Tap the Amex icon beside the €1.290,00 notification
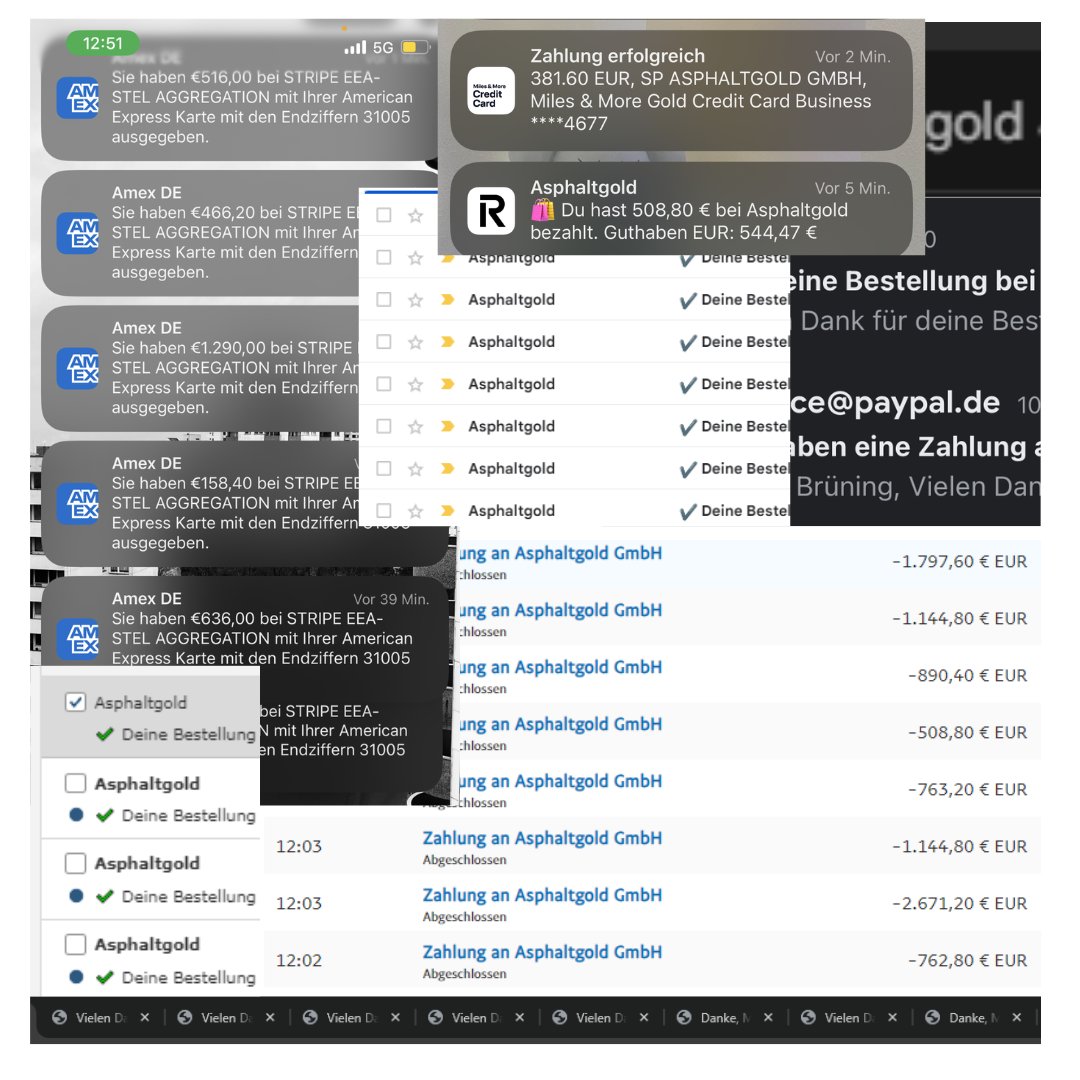 tap(78, 368)
